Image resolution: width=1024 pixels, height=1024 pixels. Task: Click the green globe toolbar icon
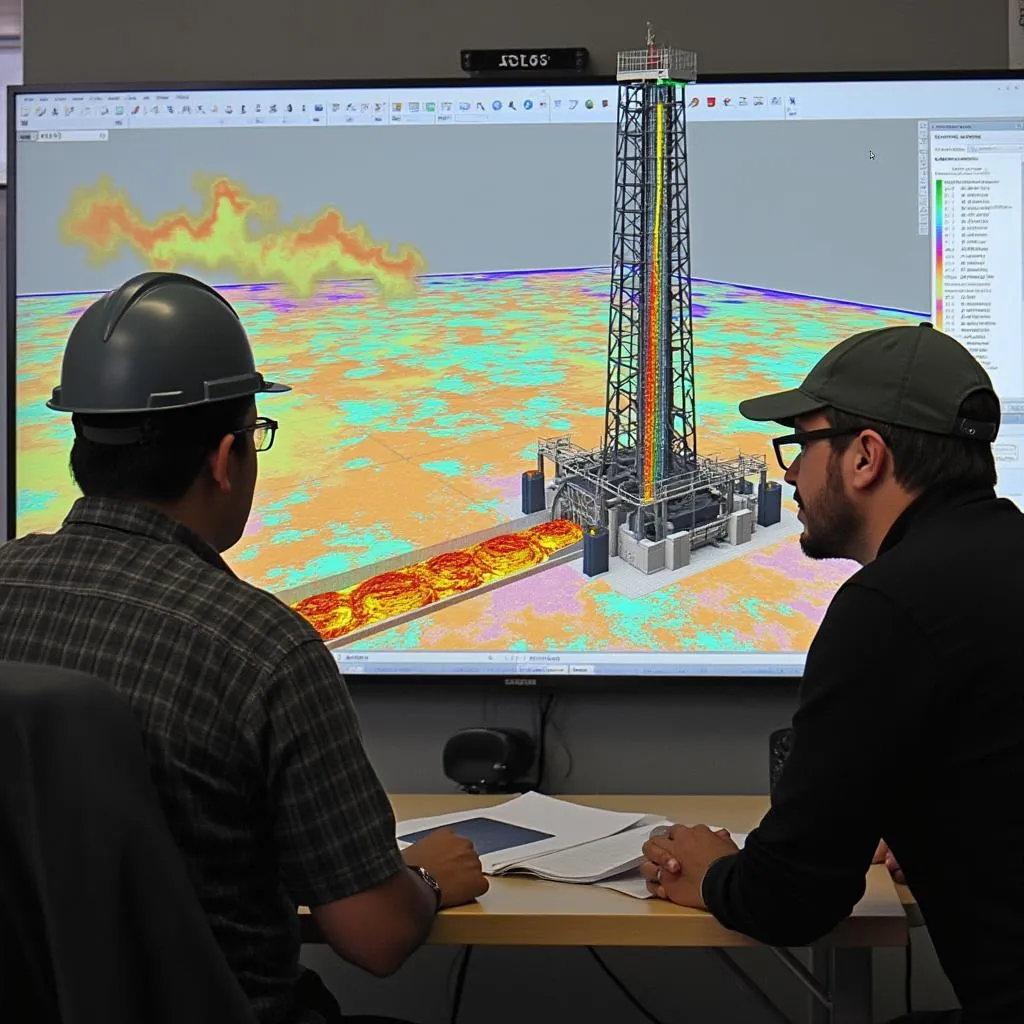click(x=589, y=104)
